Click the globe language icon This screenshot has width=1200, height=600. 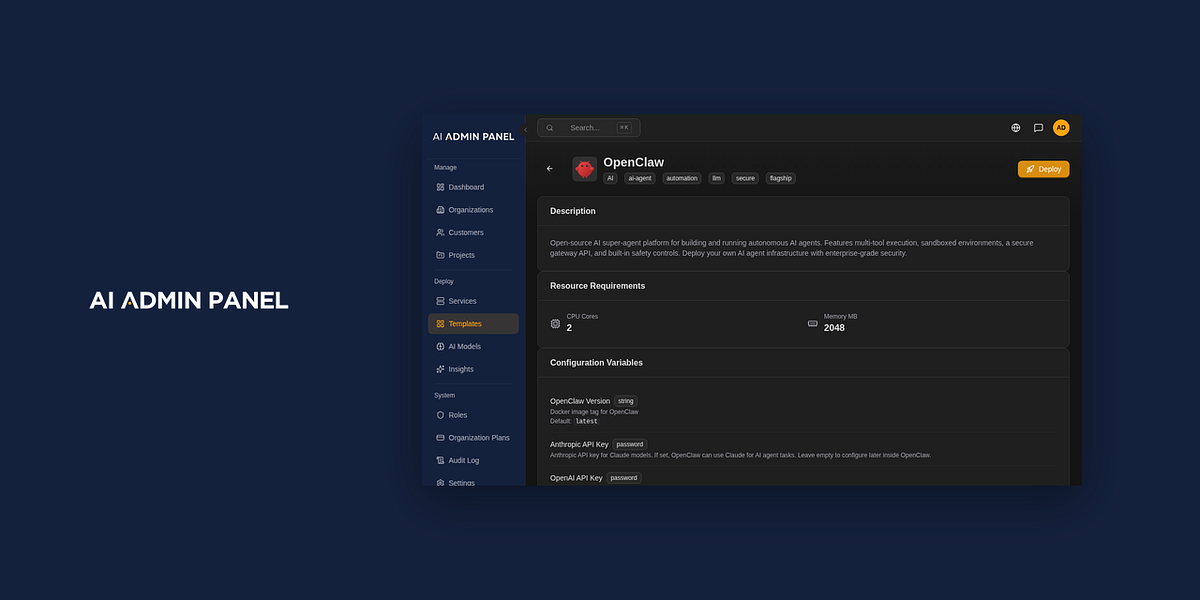click(1016, 128)
